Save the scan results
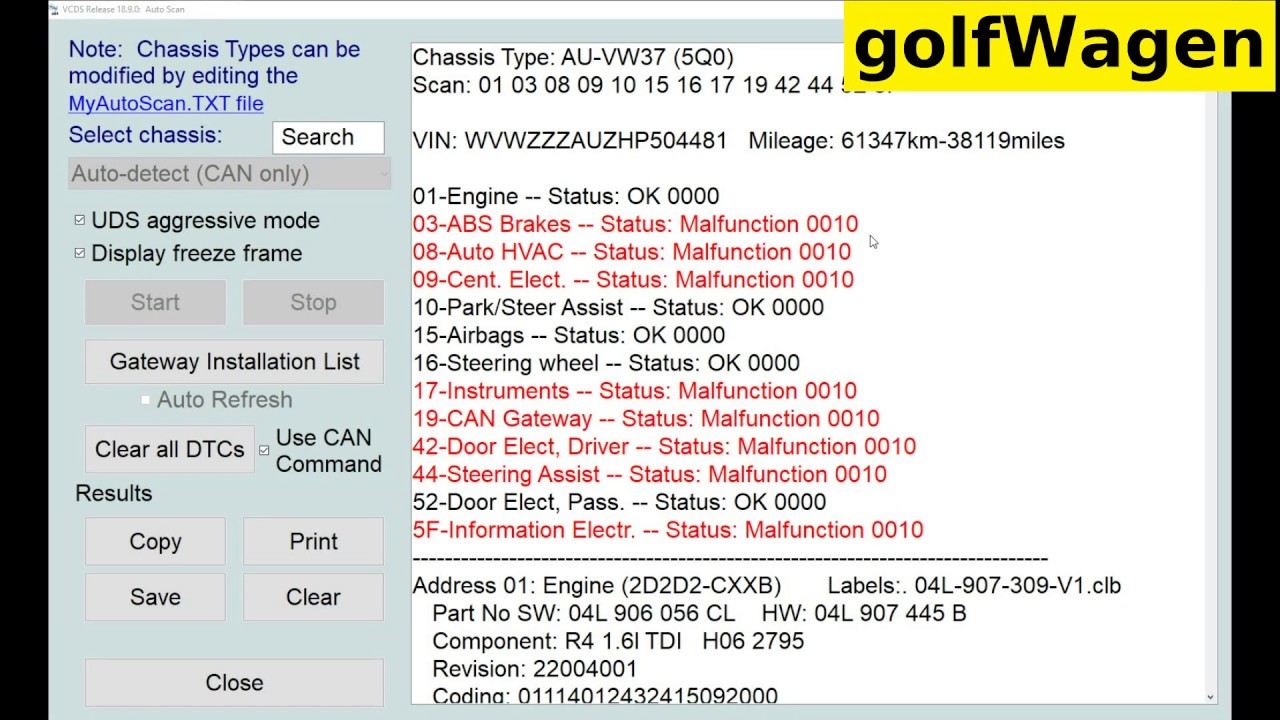Screen dimensions: 1280x720 pos(155,597)
